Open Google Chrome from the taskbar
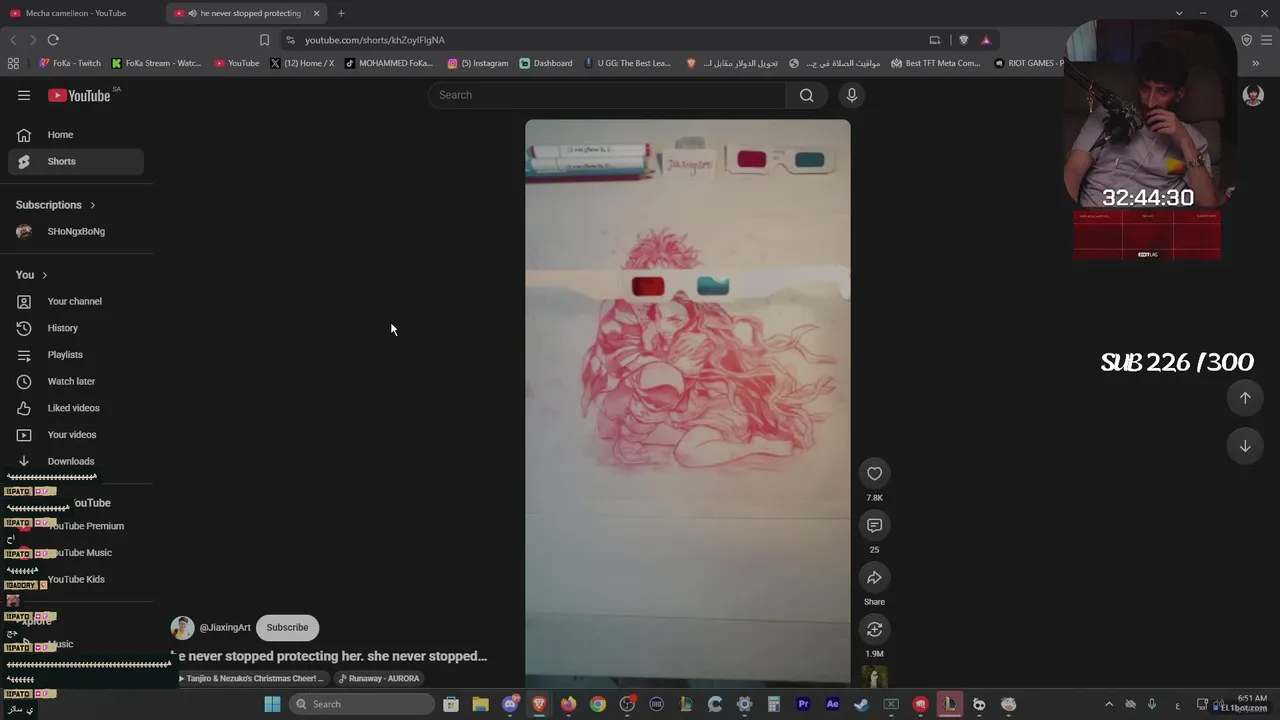Viewport: 1280px width, 720px height. [598, 704]
